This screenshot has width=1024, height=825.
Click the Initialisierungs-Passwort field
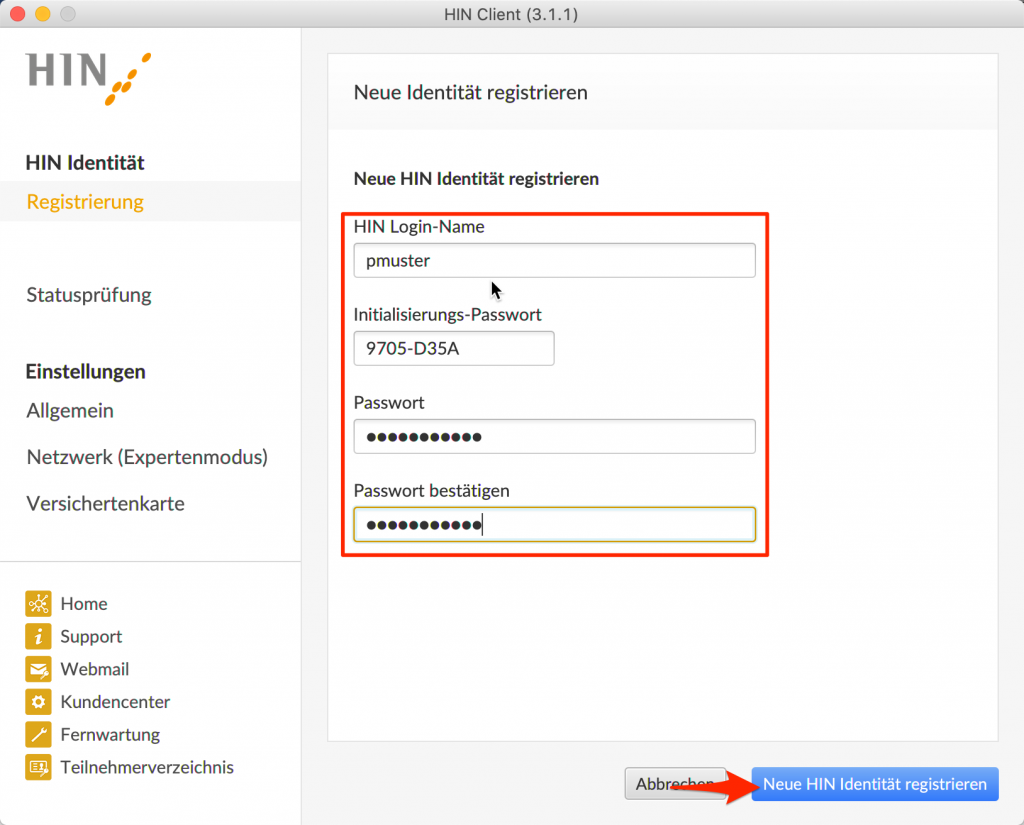click(454, 348)
